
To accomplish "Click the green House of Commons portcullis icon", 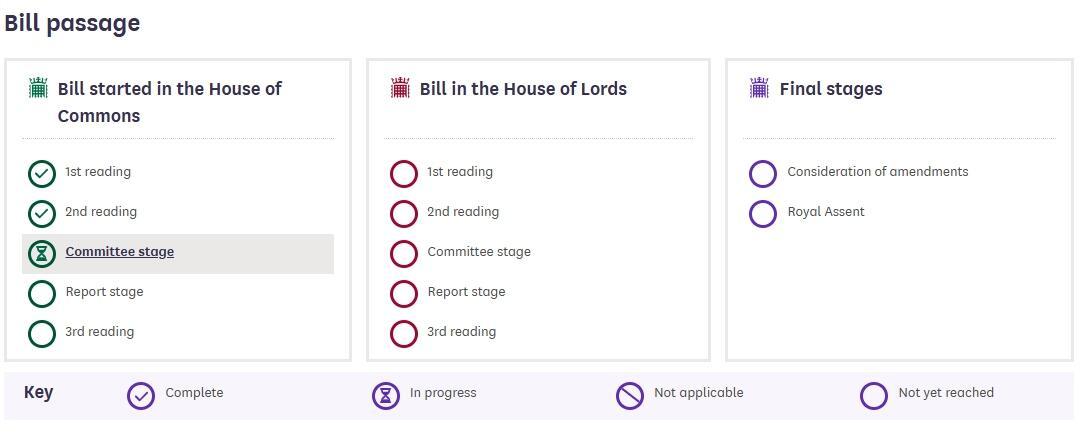I will (38, 89).
